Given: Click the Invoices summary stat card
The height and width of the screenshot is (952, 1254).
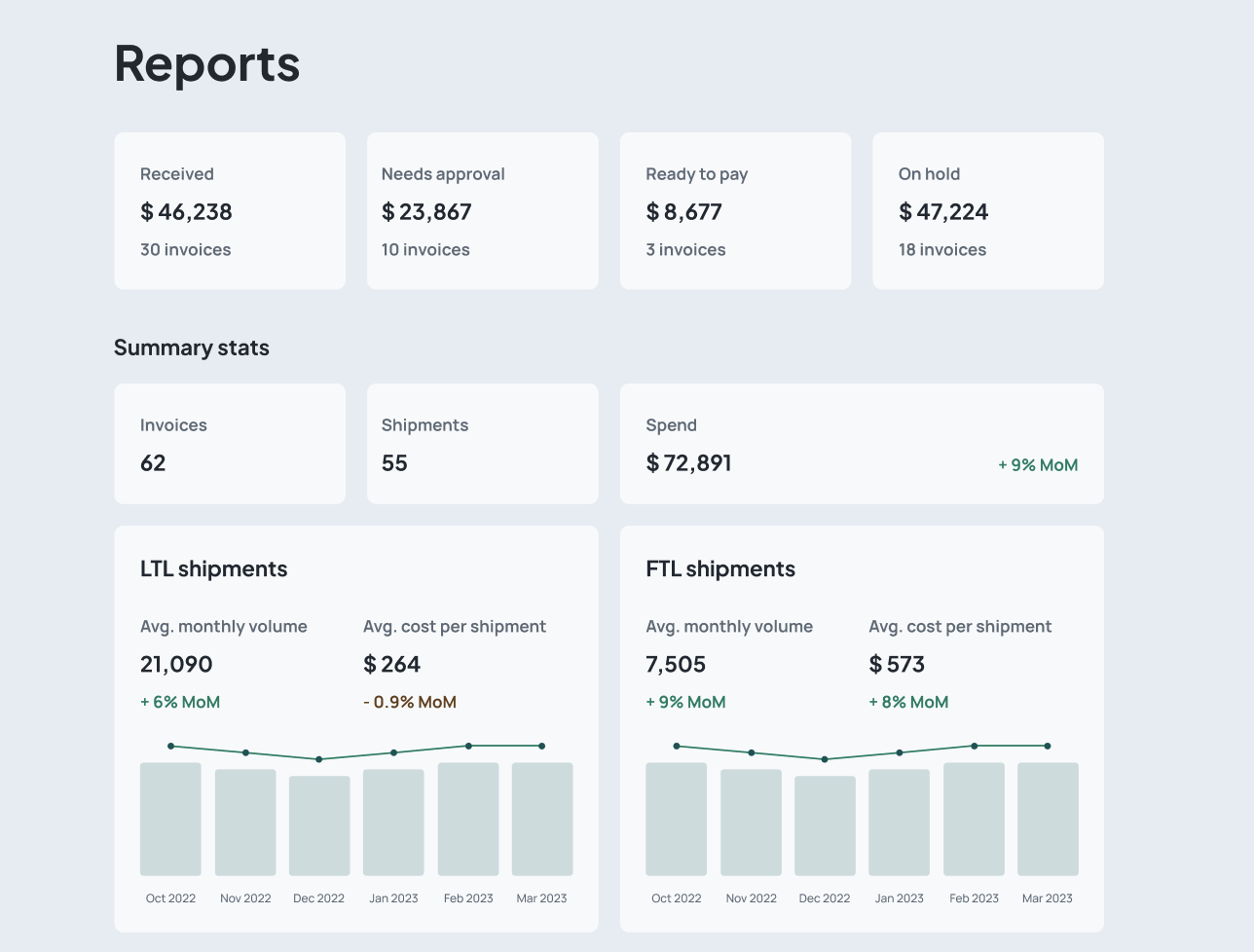Looking at the screenshot, I should (230, 444).
